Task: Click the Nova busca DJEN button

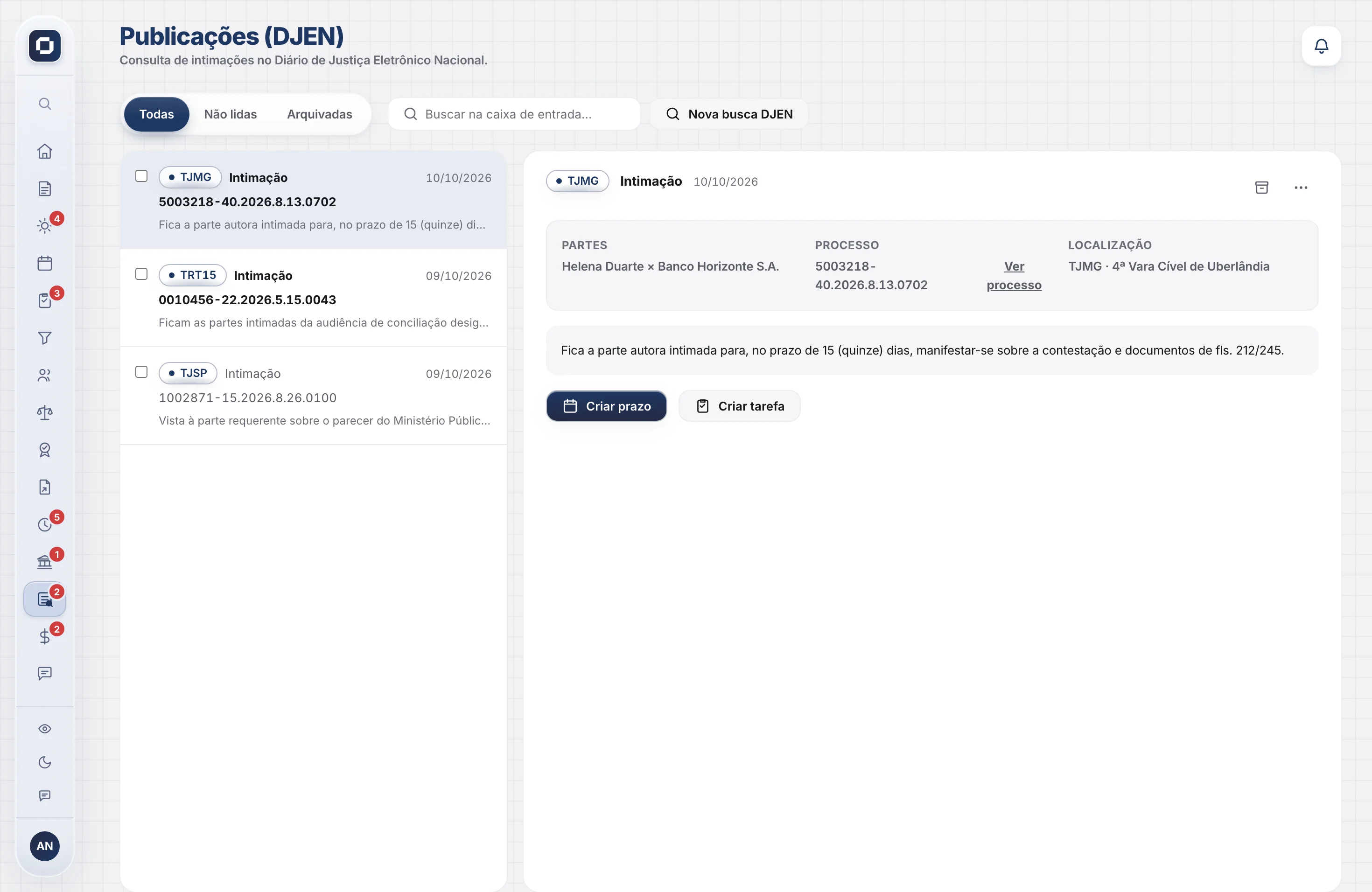Action: [728, 114]
